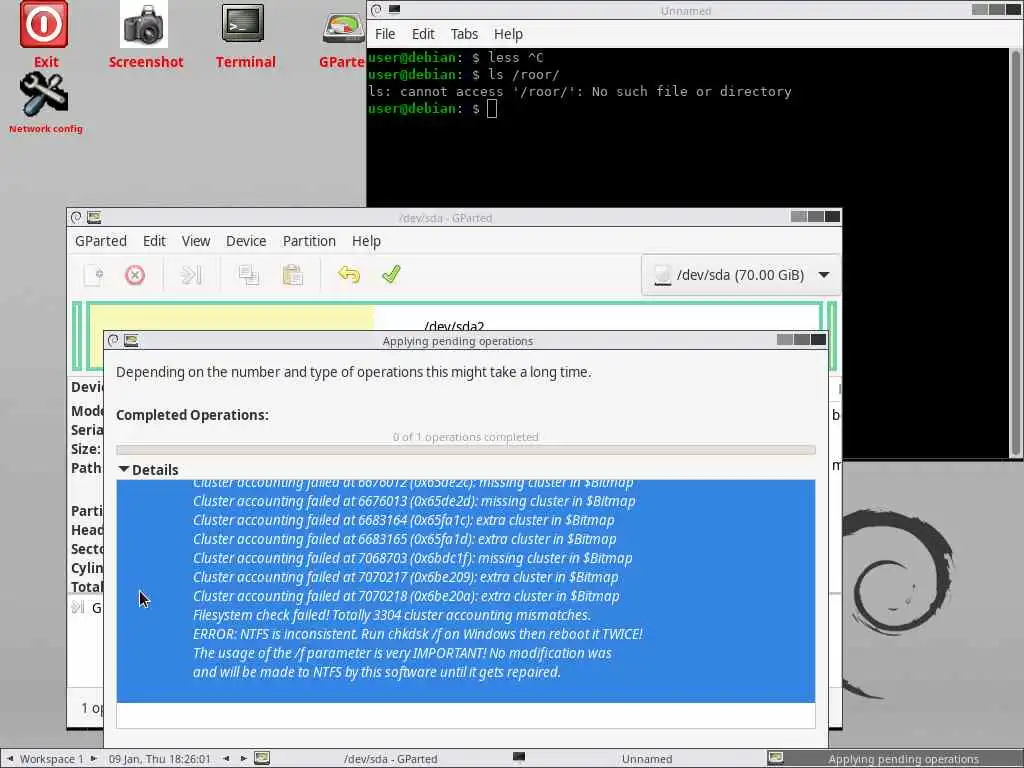Click the red Delete partition toolbar icon

pos(135,275)
